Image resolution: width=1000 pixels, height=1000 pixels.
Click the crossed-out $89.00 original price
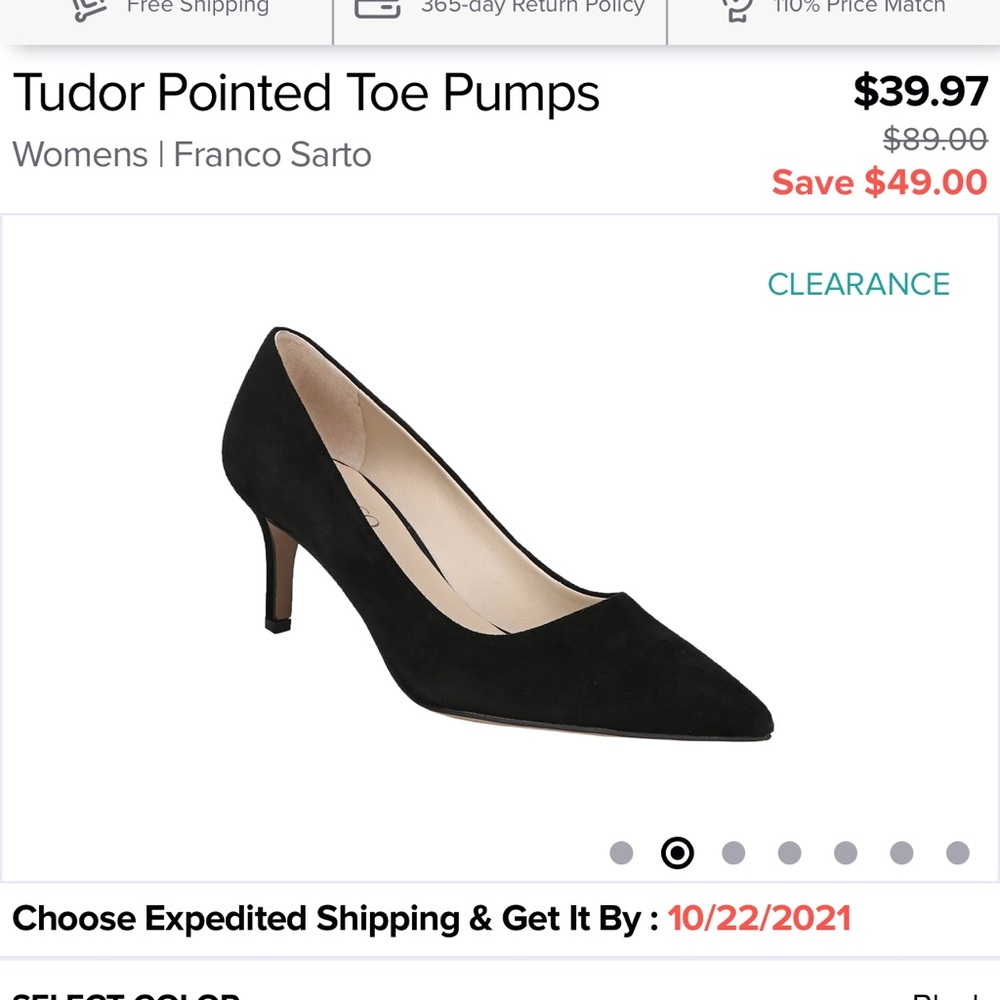936,140
